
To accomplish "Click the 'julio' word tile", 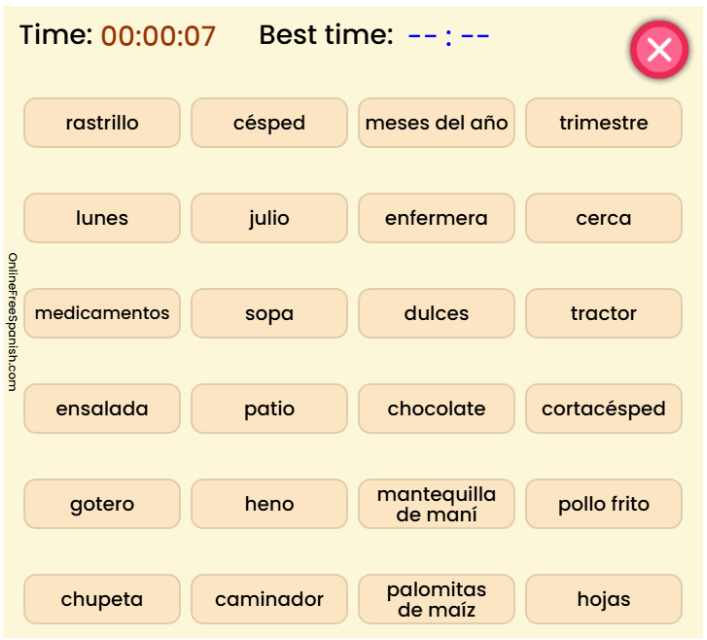I will coord(269,218).
